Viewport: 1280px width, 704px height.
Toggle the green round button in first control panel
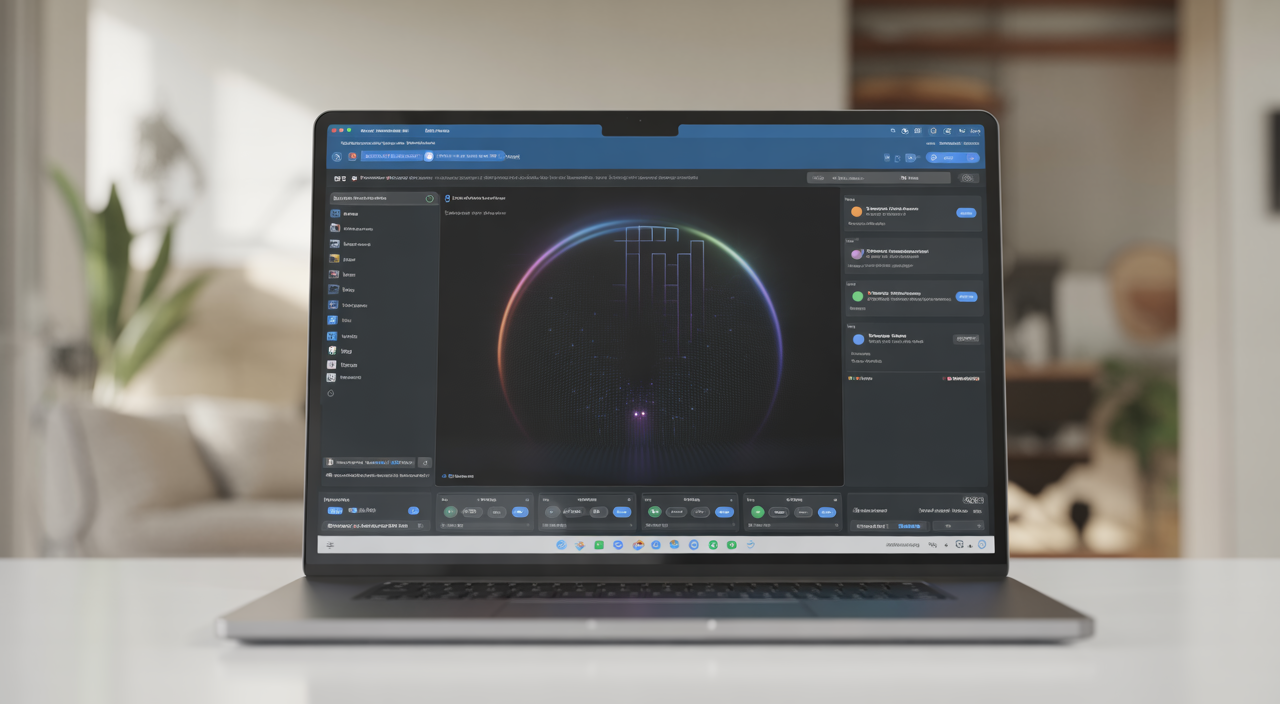pyautogui.click(x=449, y=511)
